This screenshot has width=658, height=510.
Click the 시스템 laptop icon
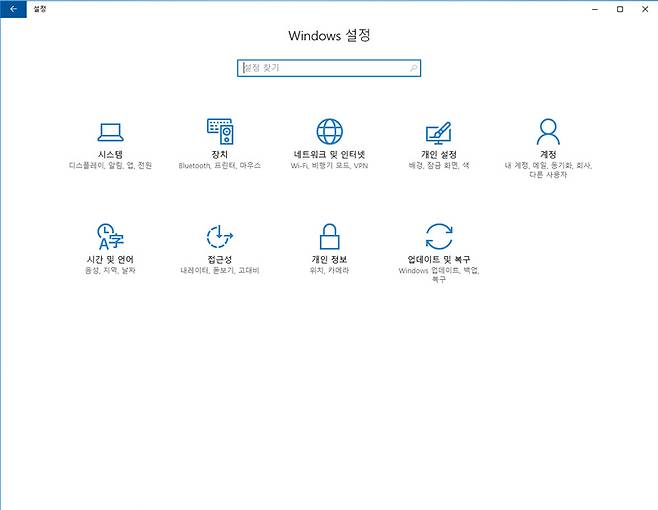110,132
